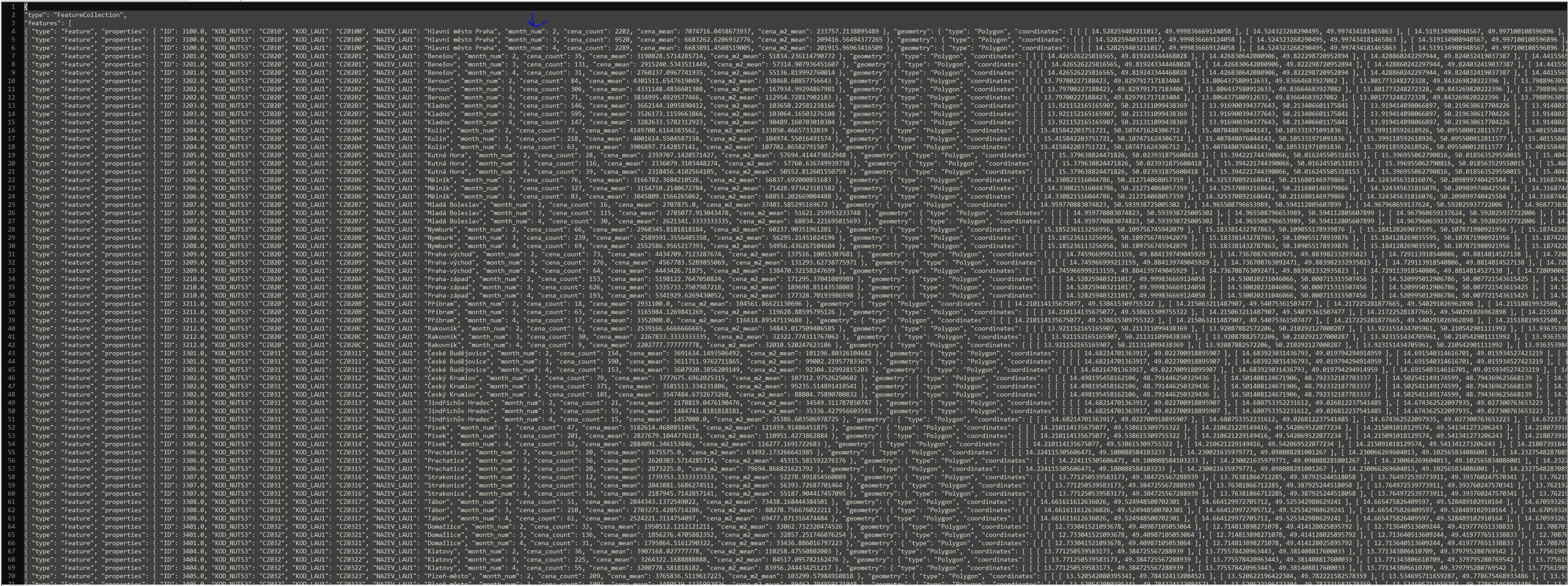Image resolution: width=1568 pixels, height=586 pixels.
Task: Click "Kolín" name on line 16
Action: pyautogui.click(x=437, y=131)
